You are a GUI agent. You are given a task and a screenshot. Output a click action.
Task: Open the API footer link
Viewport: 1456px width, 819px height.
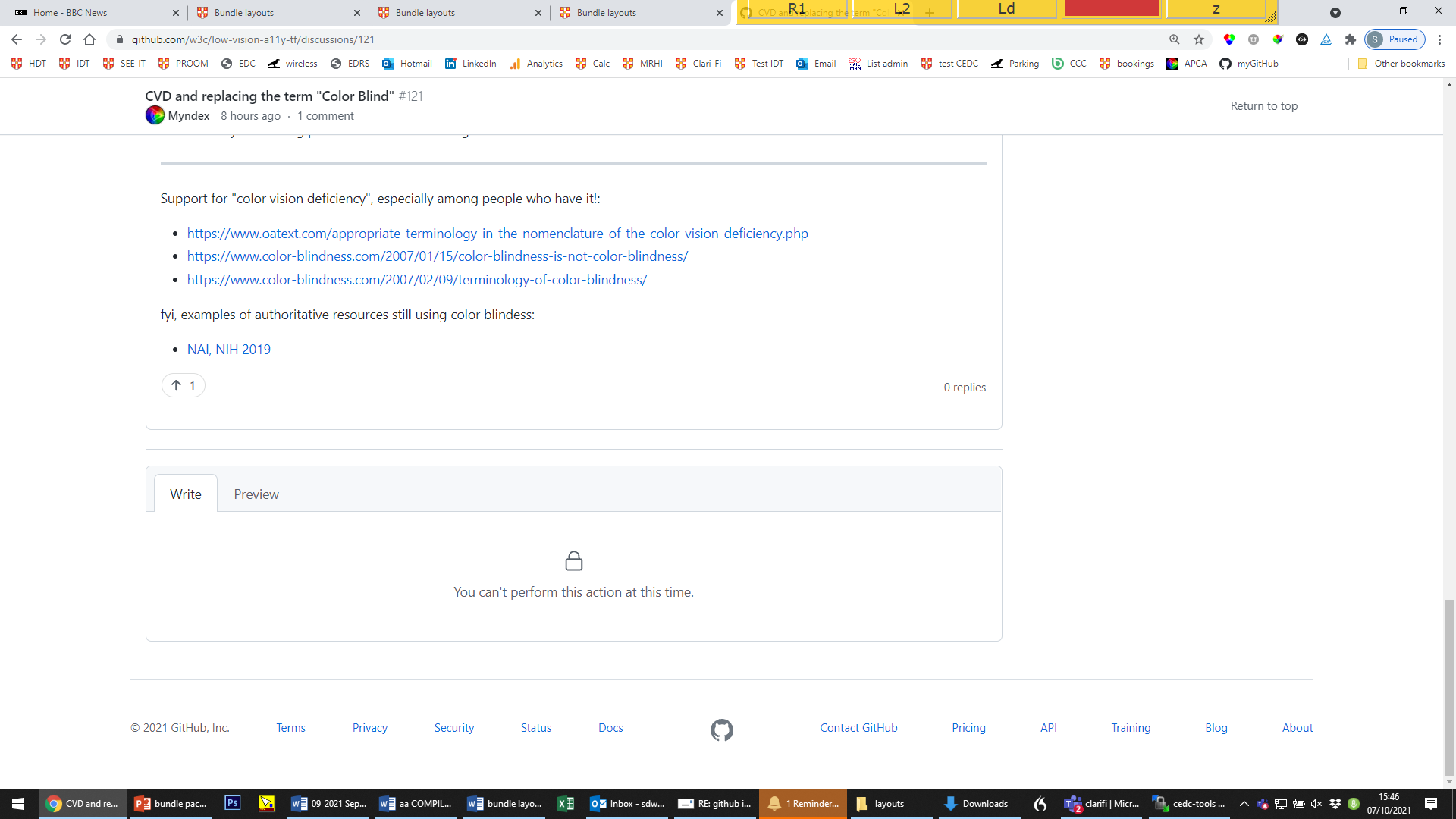1049,728
